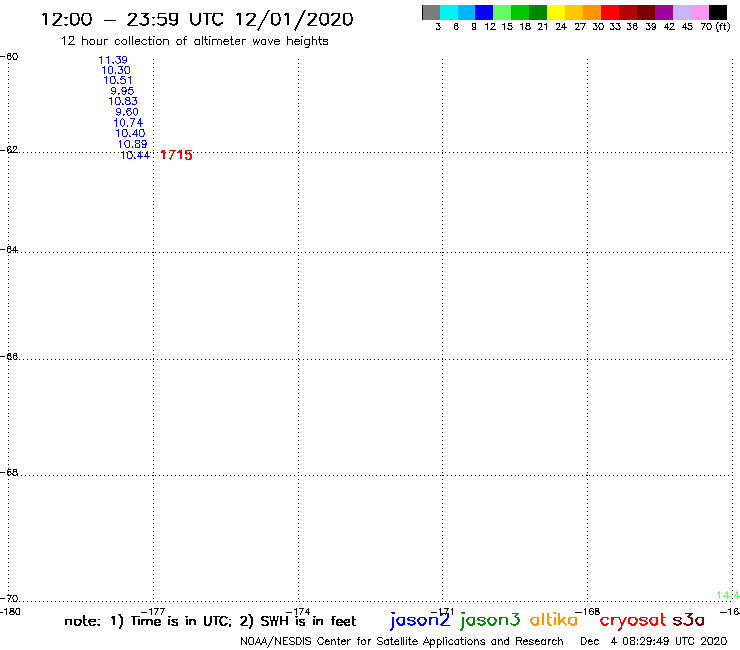Click the wave height value 11.39
740x650 pixels.
tap(113, 60)
